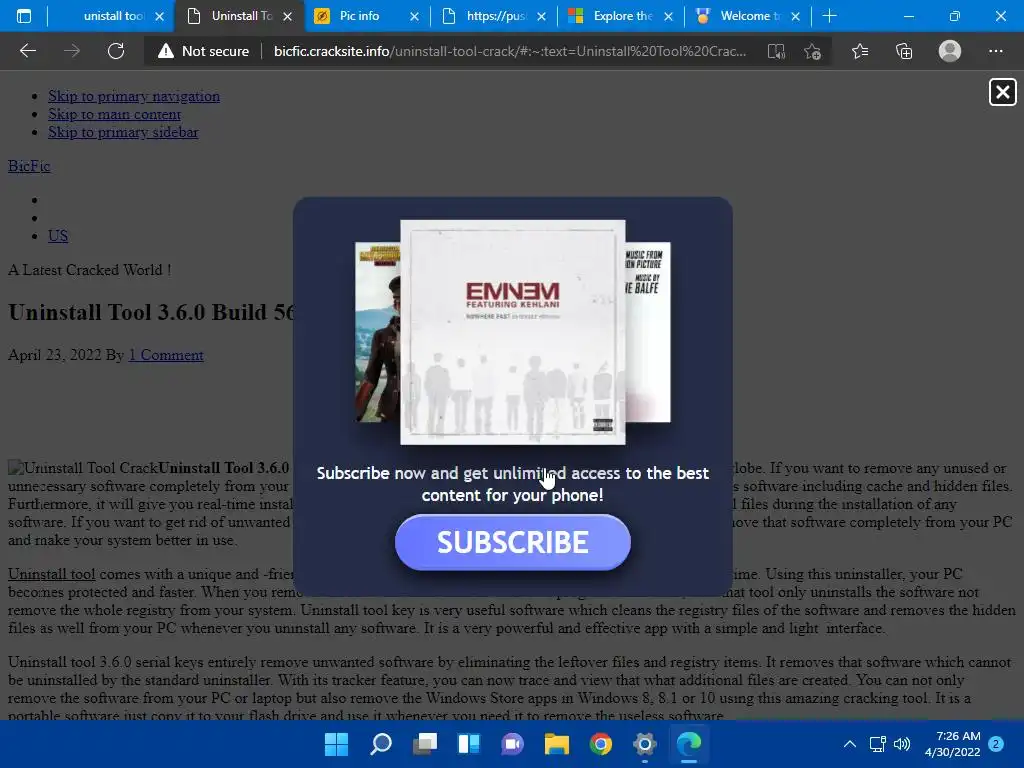Close the 'unistall tool' tab
Image resolution: width=1024 pixels, height=768 pixels.
coord(159,16)
